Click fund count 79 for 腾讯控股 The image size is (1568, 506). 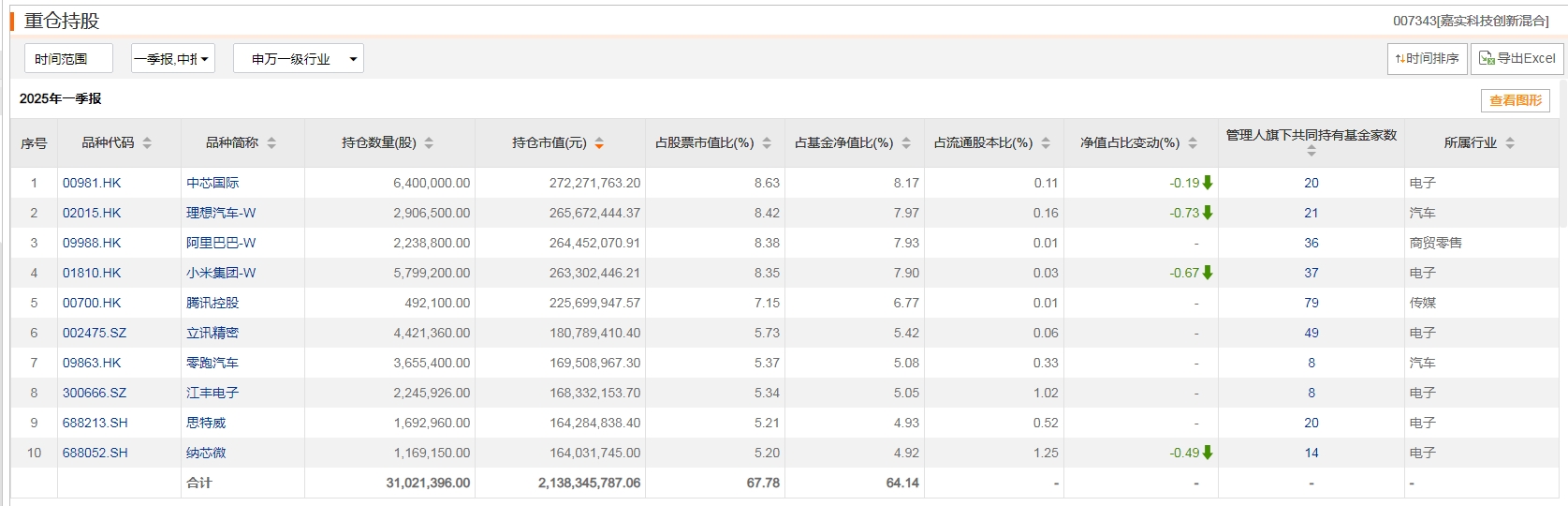pyautogui.click(x=1312, y=303)
